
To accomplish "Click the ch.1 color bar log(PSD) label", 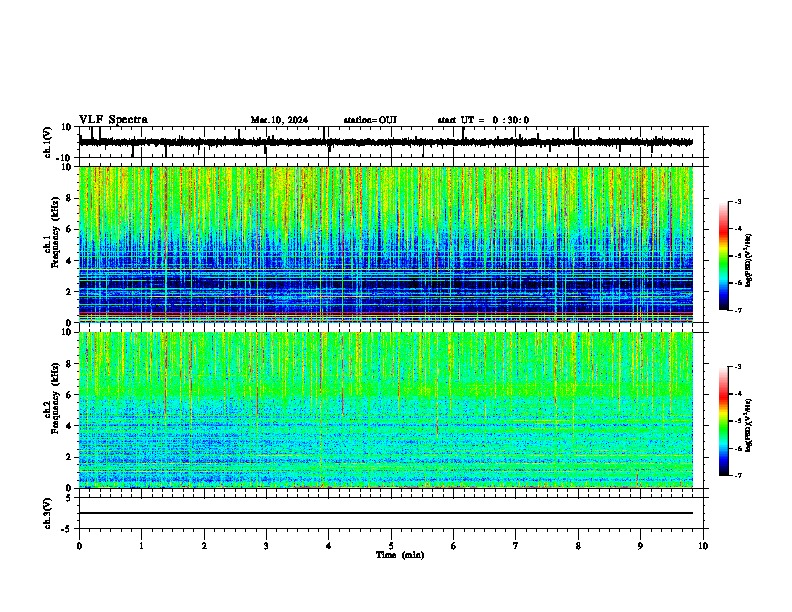I will tap(748, 260).
